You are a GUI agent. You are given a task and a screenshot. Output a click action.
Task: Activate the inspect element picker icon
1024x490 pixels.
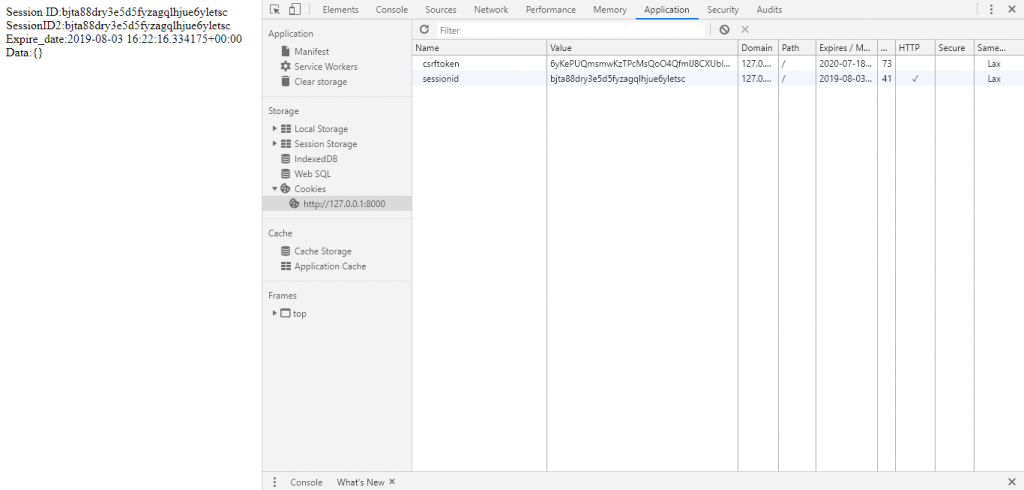click(x=275, y=10)
